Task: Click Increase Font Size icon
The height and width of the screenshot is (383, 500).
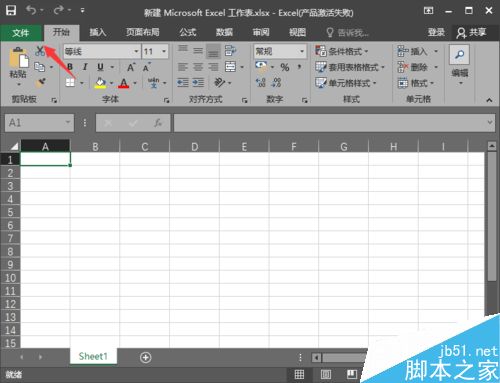Action: point(131,67)
